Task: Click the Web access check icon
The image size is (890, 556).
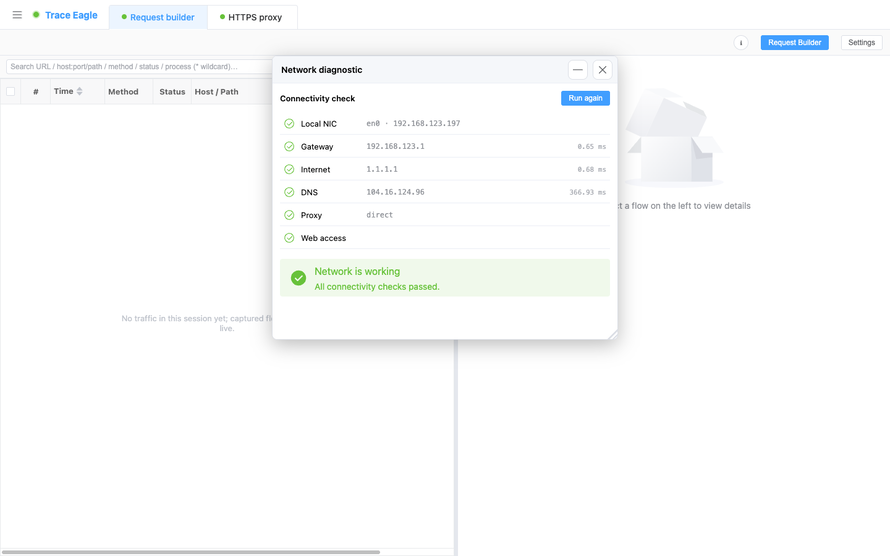Action: coord(289,238)
